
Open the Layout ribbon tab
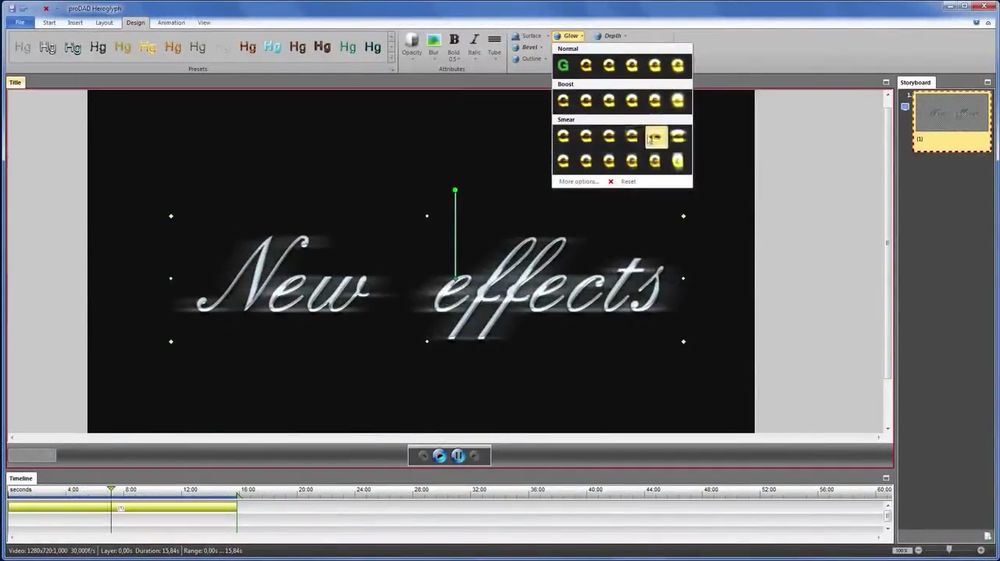click(x=104, y=22)
